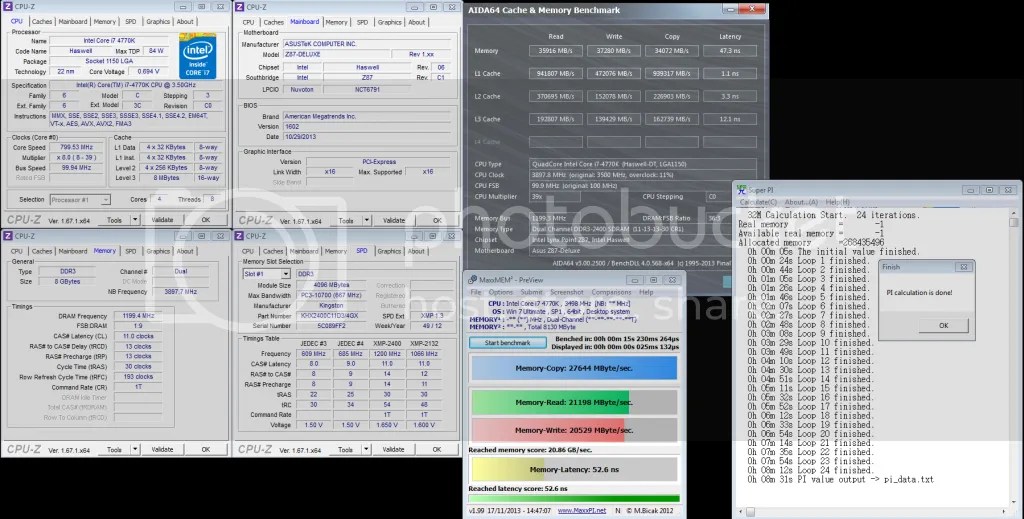Click the Intel Core i7 logo badge
This screenshot has height=519, width=1024.
click(197, 56)
